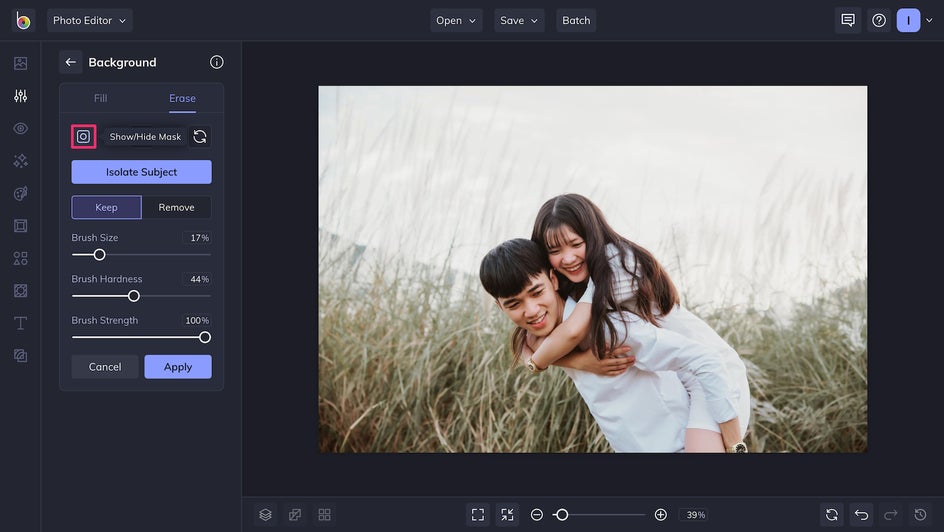The width and height of the screenshot is (944, 532).
Task: Go back using the Background arrow
Action: click(70, 62)
